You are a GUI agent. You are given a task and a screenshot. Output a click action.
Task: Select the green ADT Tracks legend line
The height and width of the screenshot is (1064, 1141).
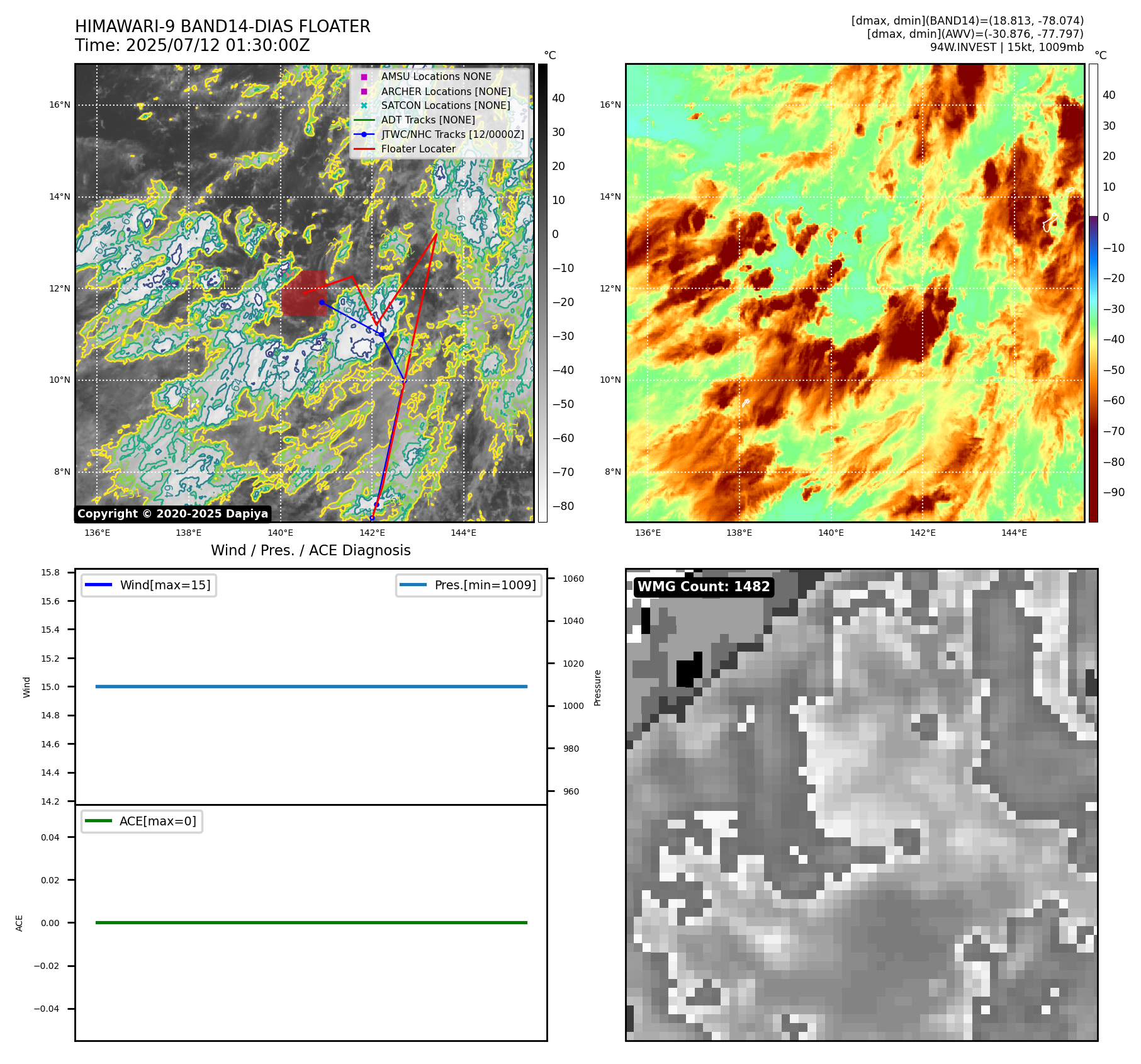pos(364,120)
